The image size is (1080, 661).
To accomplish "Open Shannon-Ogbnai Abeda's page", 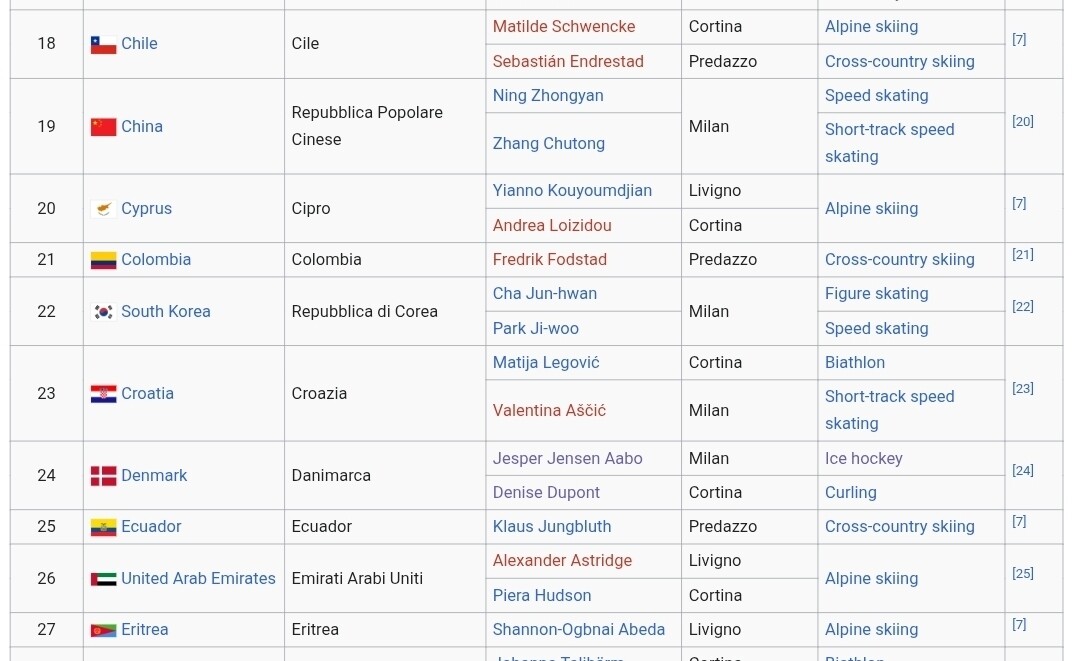I will (x=578, y=630).
